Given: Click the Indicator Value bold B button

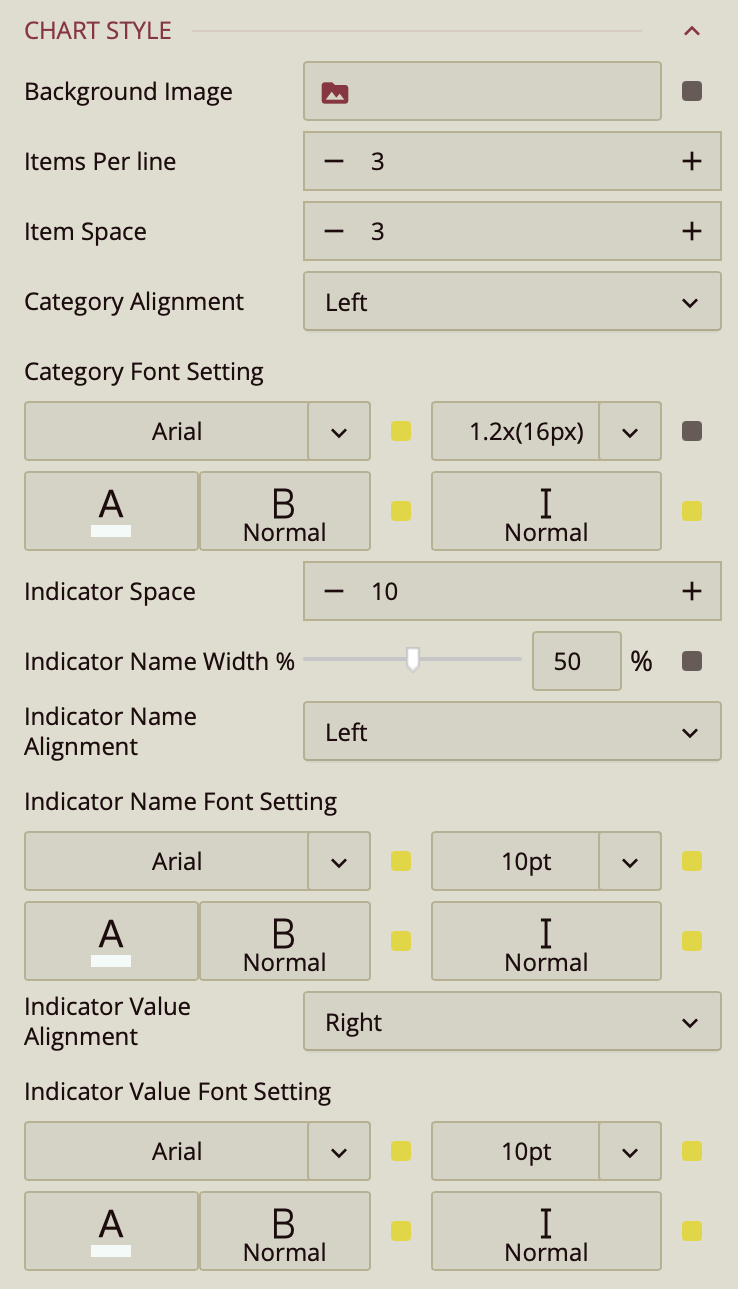Looking at the screenshot, I should [x=285, y=1231].
